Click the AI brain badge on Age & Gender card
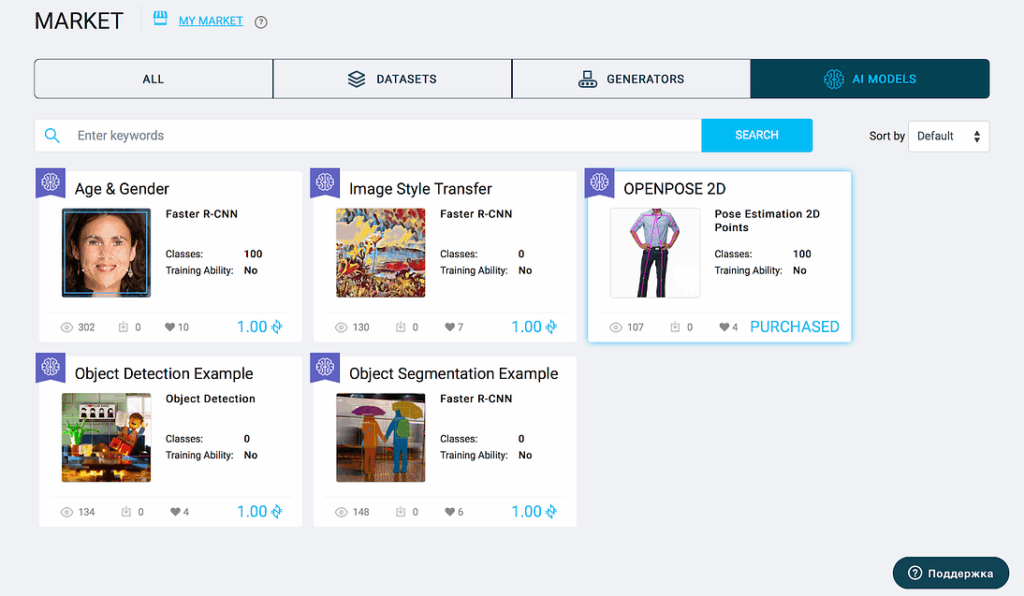1024x596 pixels. (x=50, y=182)
